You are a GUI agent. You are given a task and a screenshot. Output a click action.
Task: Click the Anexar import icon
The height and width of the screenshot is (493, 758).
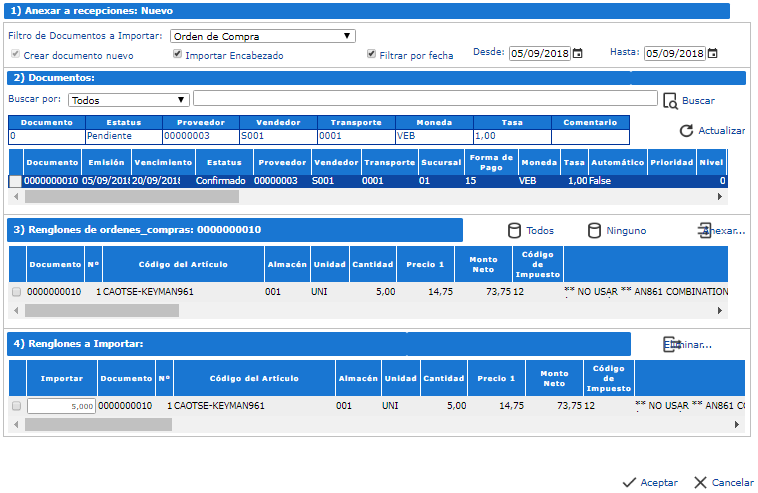point(706,231)
